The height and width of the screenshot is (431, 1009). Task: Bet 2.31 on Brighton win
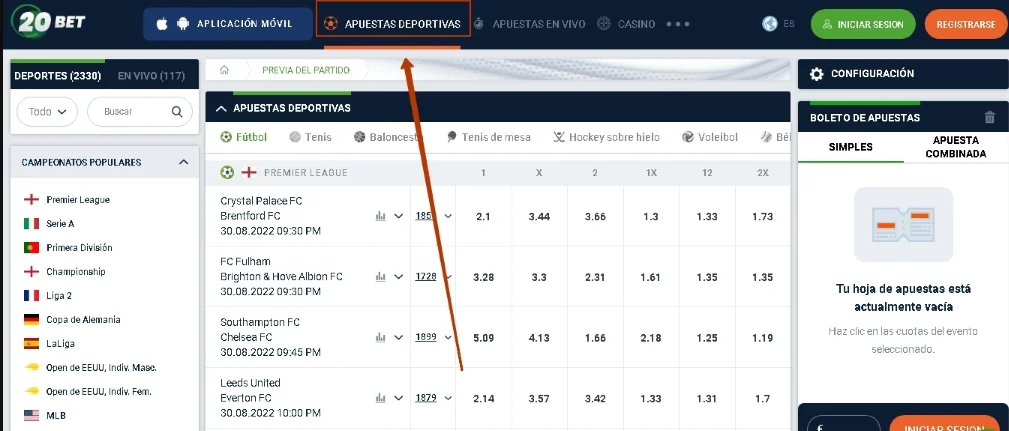(x=595, y=277)
